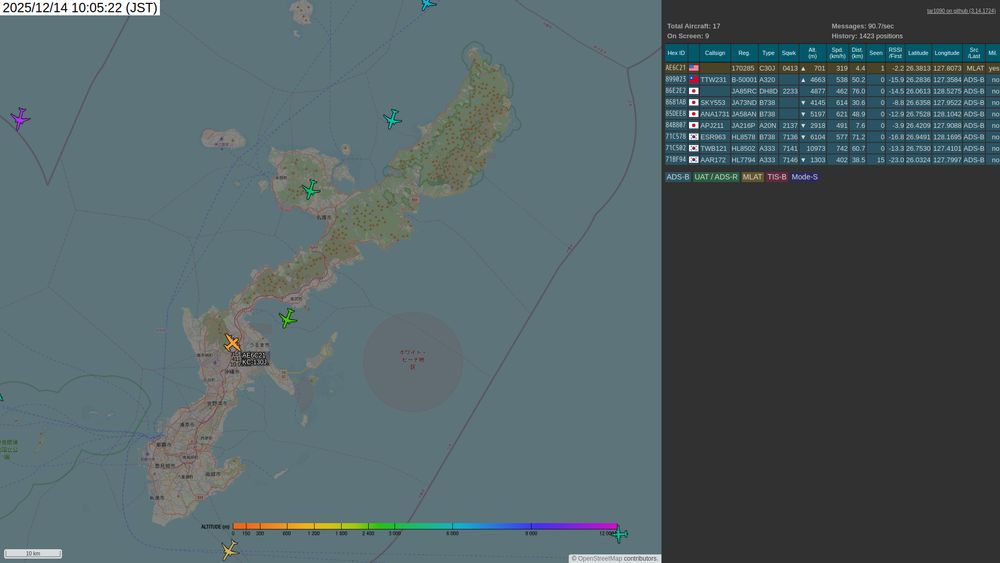
Task: Click registration HL7794
Action: [744, 160]
